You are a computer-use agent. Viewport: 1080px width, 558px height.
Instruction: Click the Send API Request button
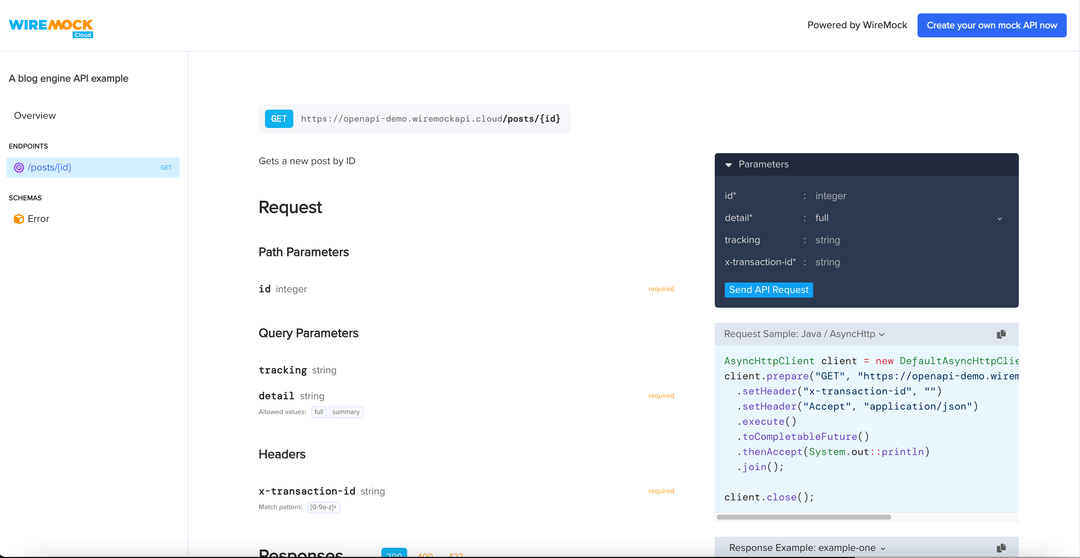[769, 290]
